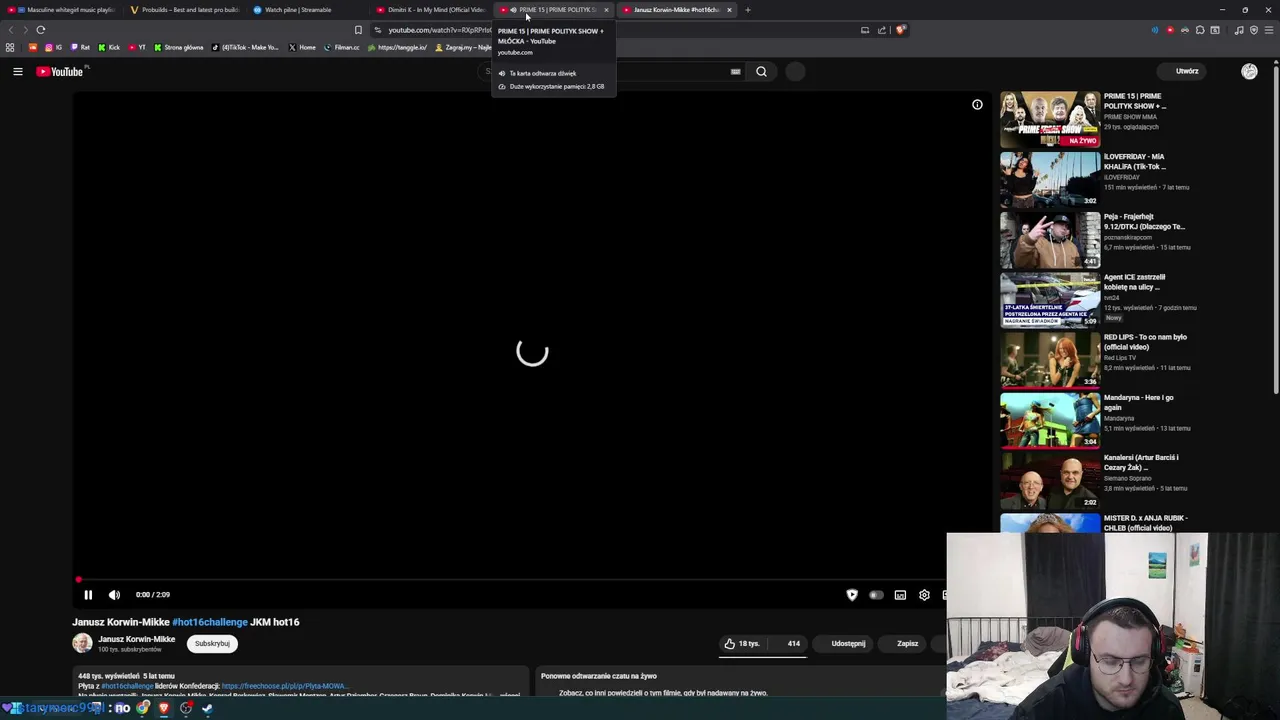Open the Brave main menu hamburger

tap(1269, 30)
